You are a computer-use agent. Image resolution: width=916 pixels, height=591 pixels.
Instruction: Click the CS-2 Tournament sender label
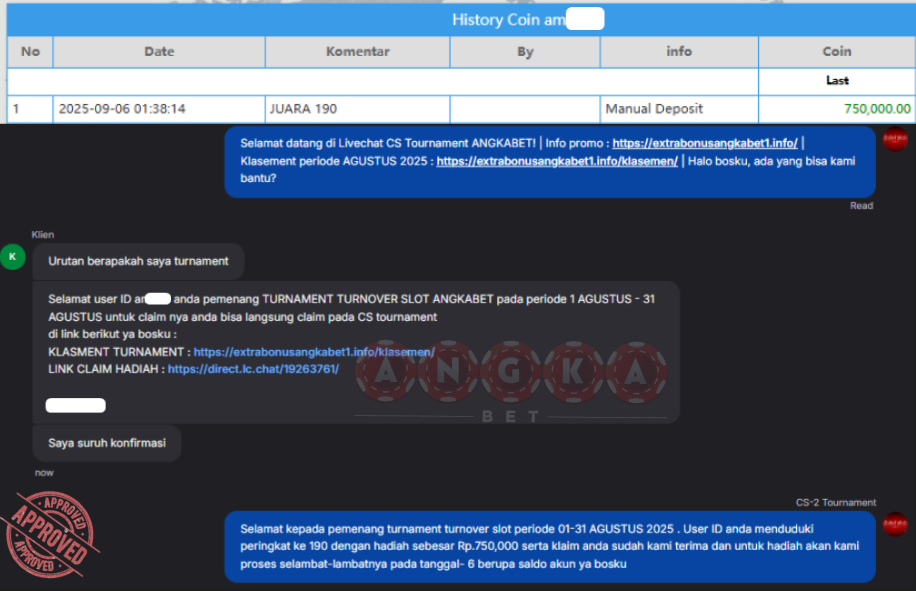[x=836, y=503]
